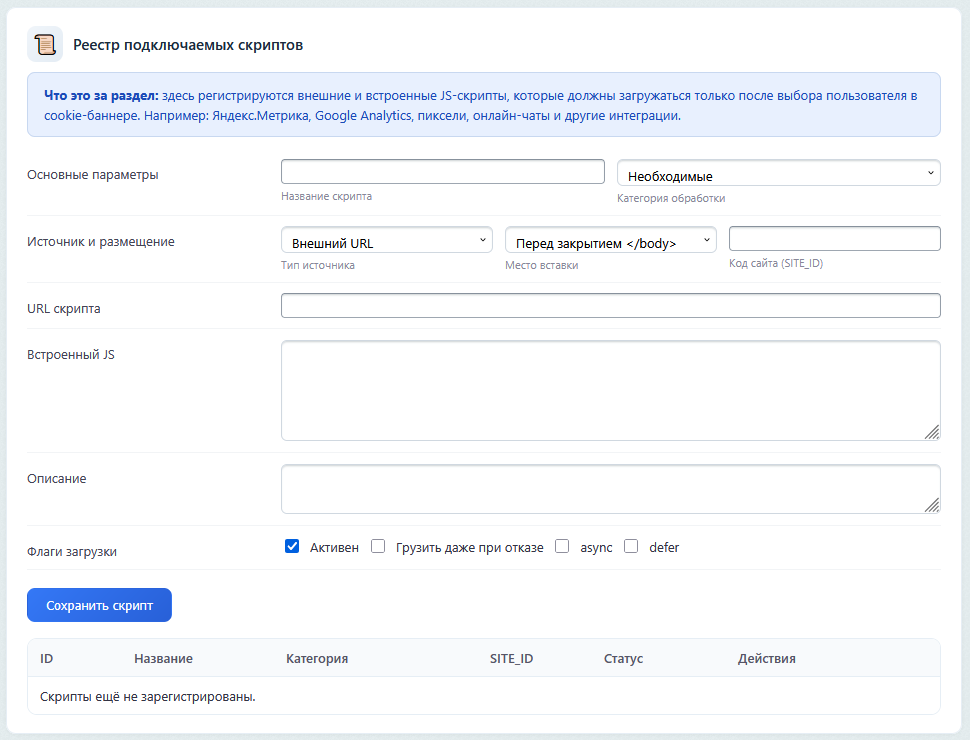The image size is (970, 740).
Task: Enable the async loading flag
Action: coord(562,546)
